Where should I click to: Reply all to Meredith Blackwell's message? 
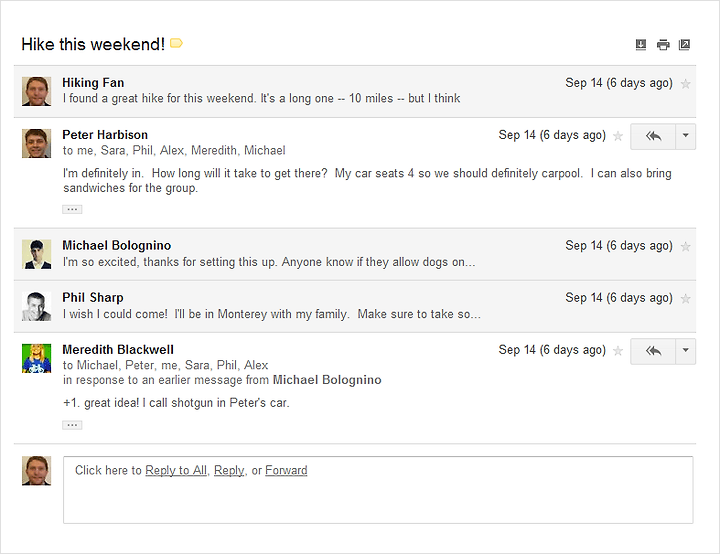653,351
